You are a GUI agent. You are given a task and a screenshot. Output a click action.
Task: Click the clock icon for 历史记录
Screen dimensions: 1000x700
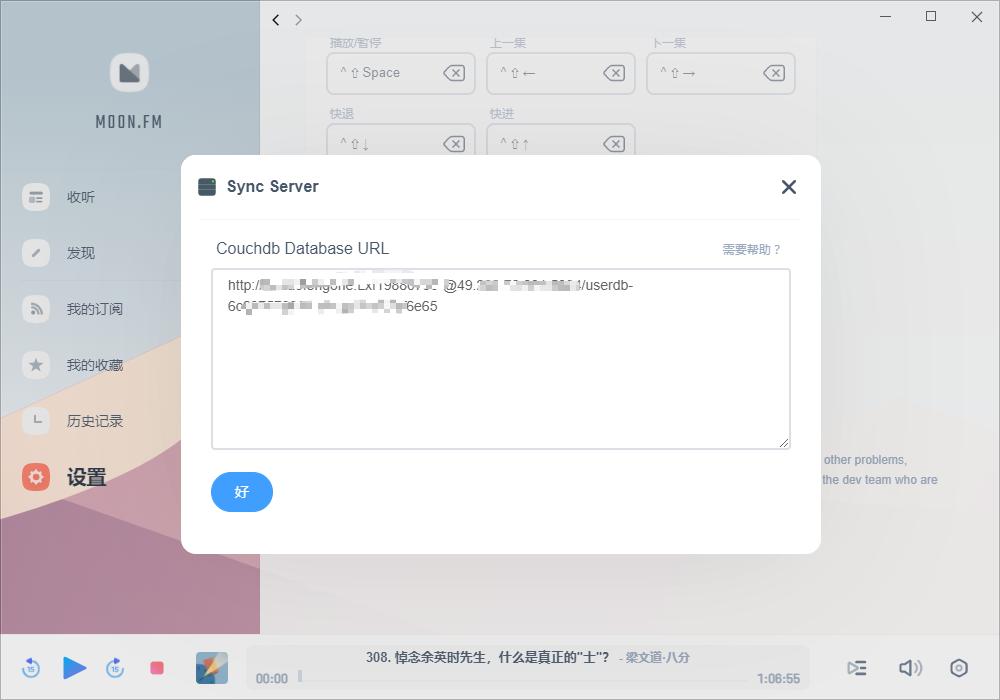coord(36,421)
